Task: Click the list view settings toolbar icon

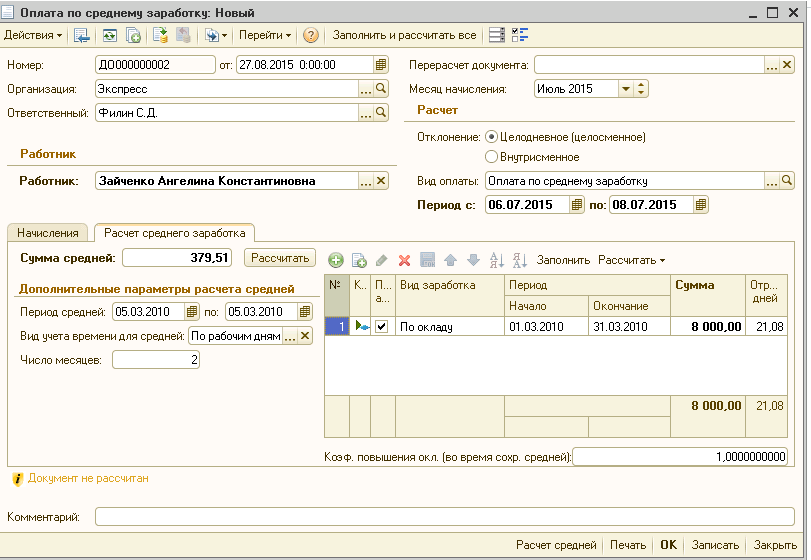Action: [x=497, y=35]
